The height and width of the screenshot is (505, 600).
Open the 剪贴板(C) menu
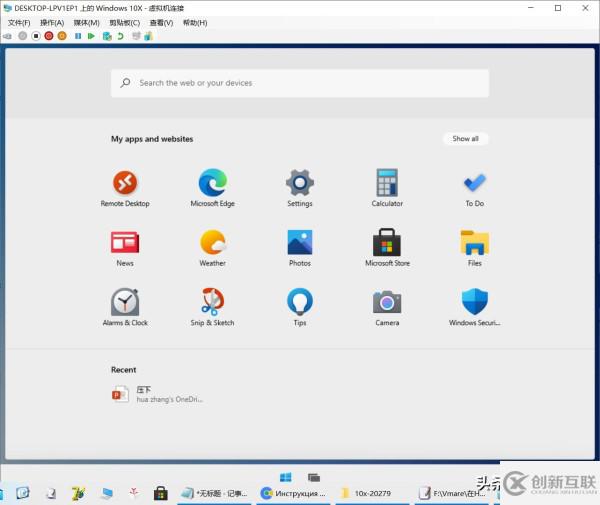[x=125, y=23]
